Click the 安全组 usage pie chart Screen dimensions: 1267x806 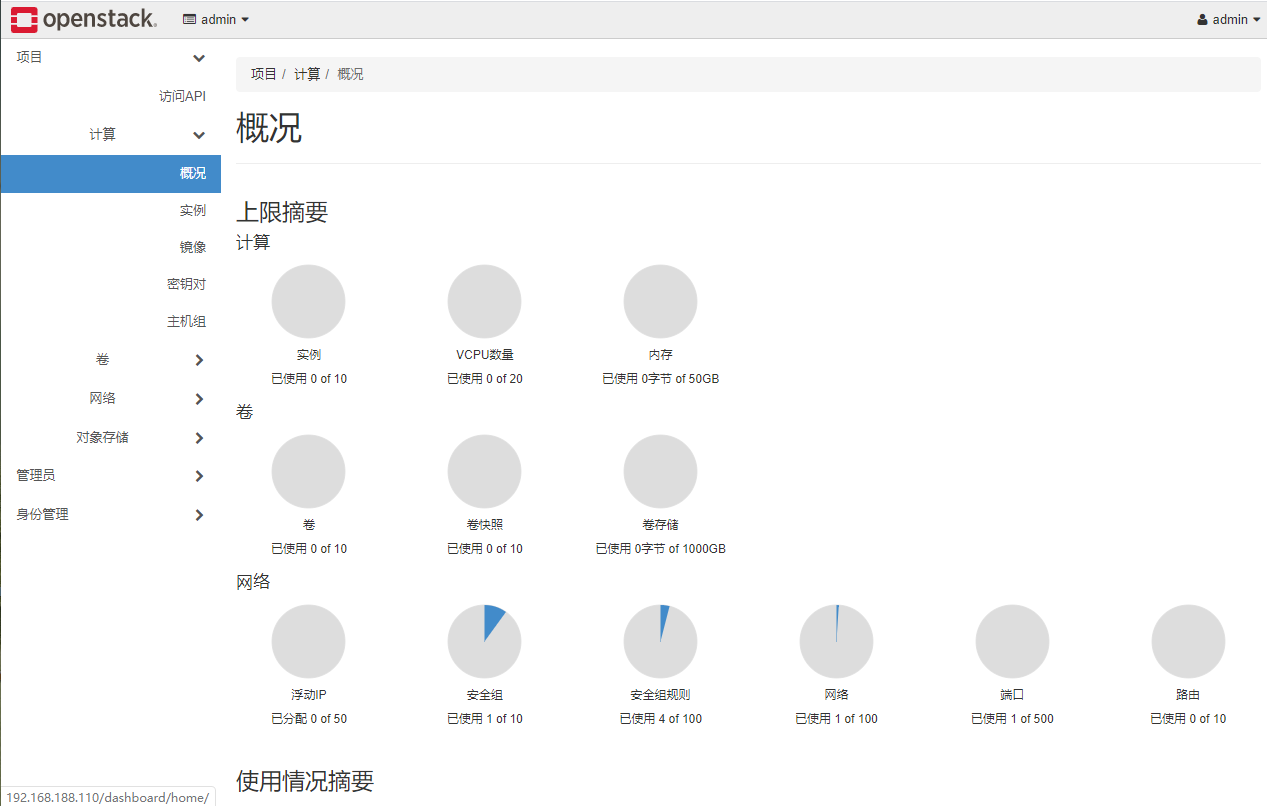click(x=484, y=640)
